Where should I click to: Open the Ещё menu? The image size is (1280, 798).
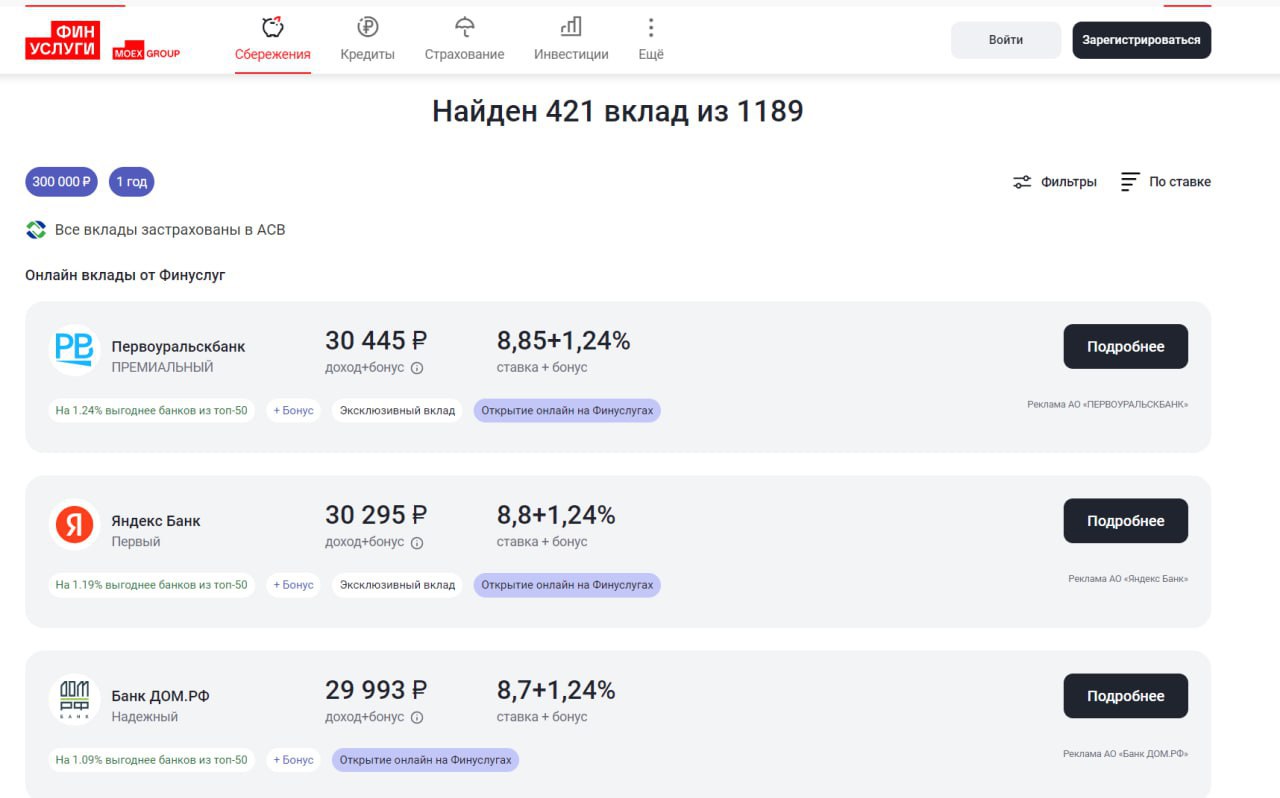651,40
